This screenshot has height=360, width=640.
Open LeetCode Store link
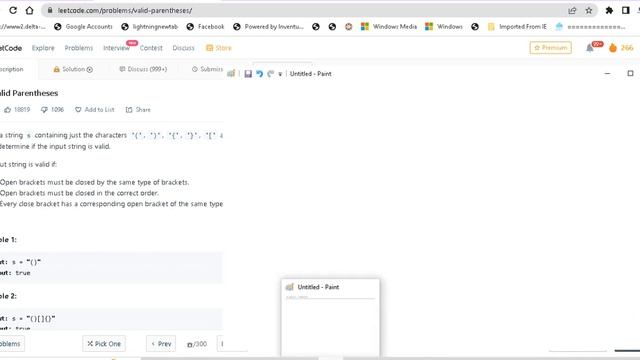click(x=219, y=48)
